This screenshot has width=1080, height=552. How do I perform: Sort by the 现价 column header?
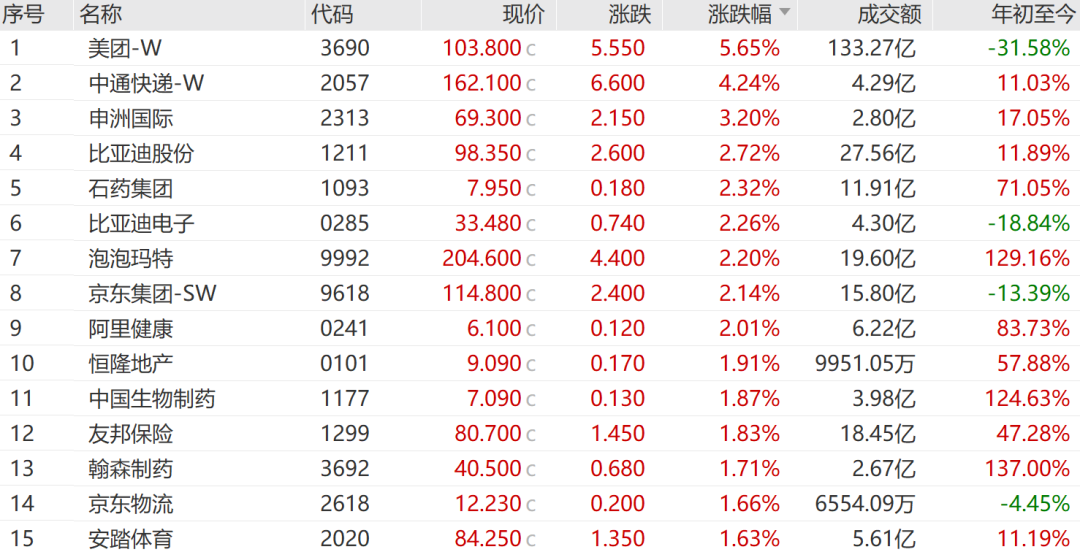click(524, 14)
